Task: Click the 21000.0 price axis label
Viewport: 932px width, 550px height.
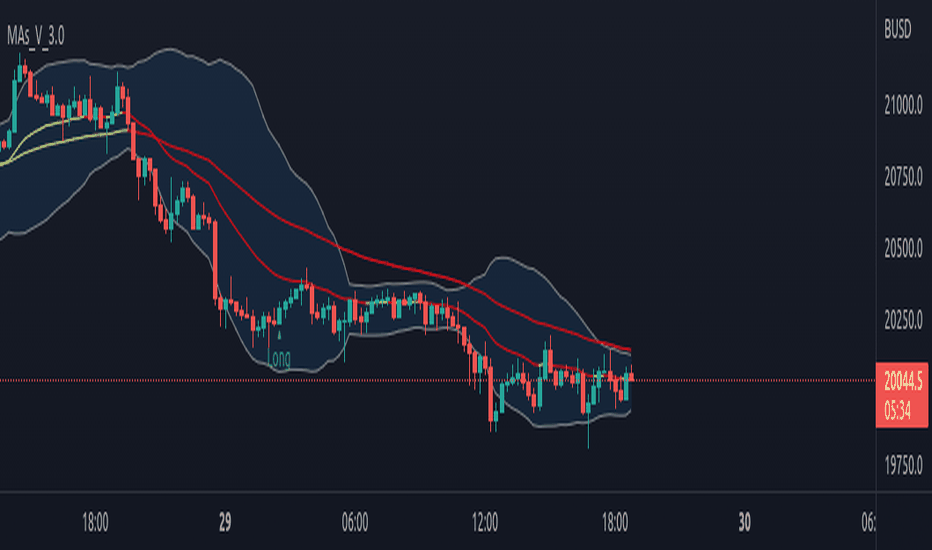Action: click(903, 106)
